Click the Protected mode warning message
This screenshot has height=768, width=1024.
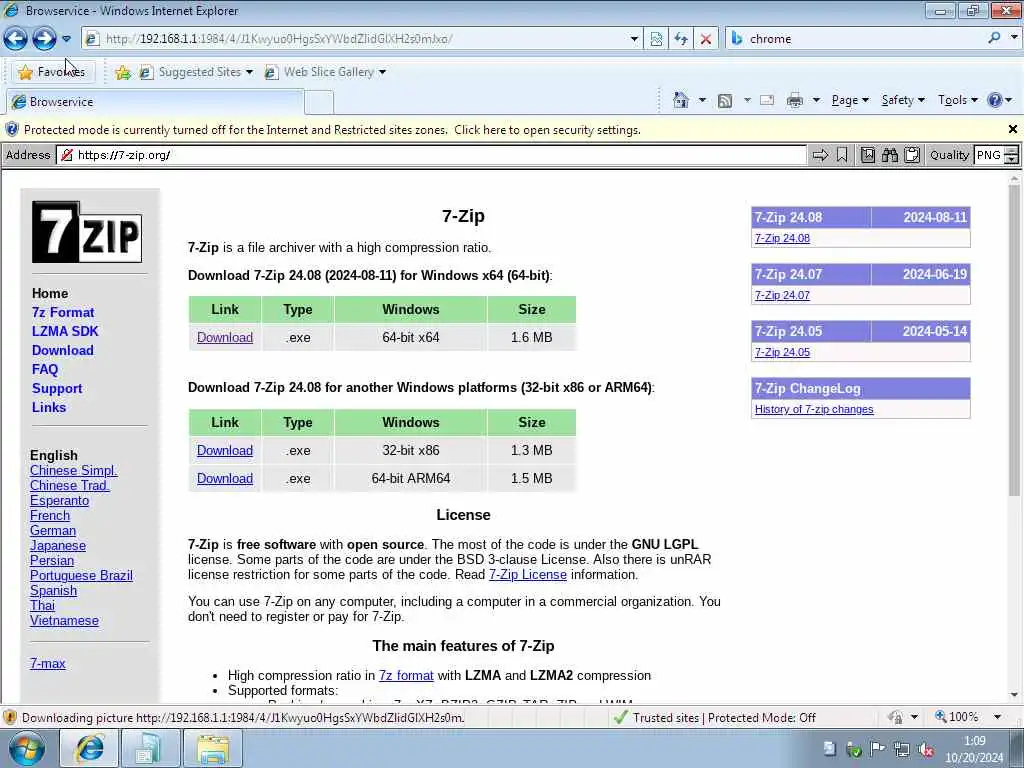[332, 130]
